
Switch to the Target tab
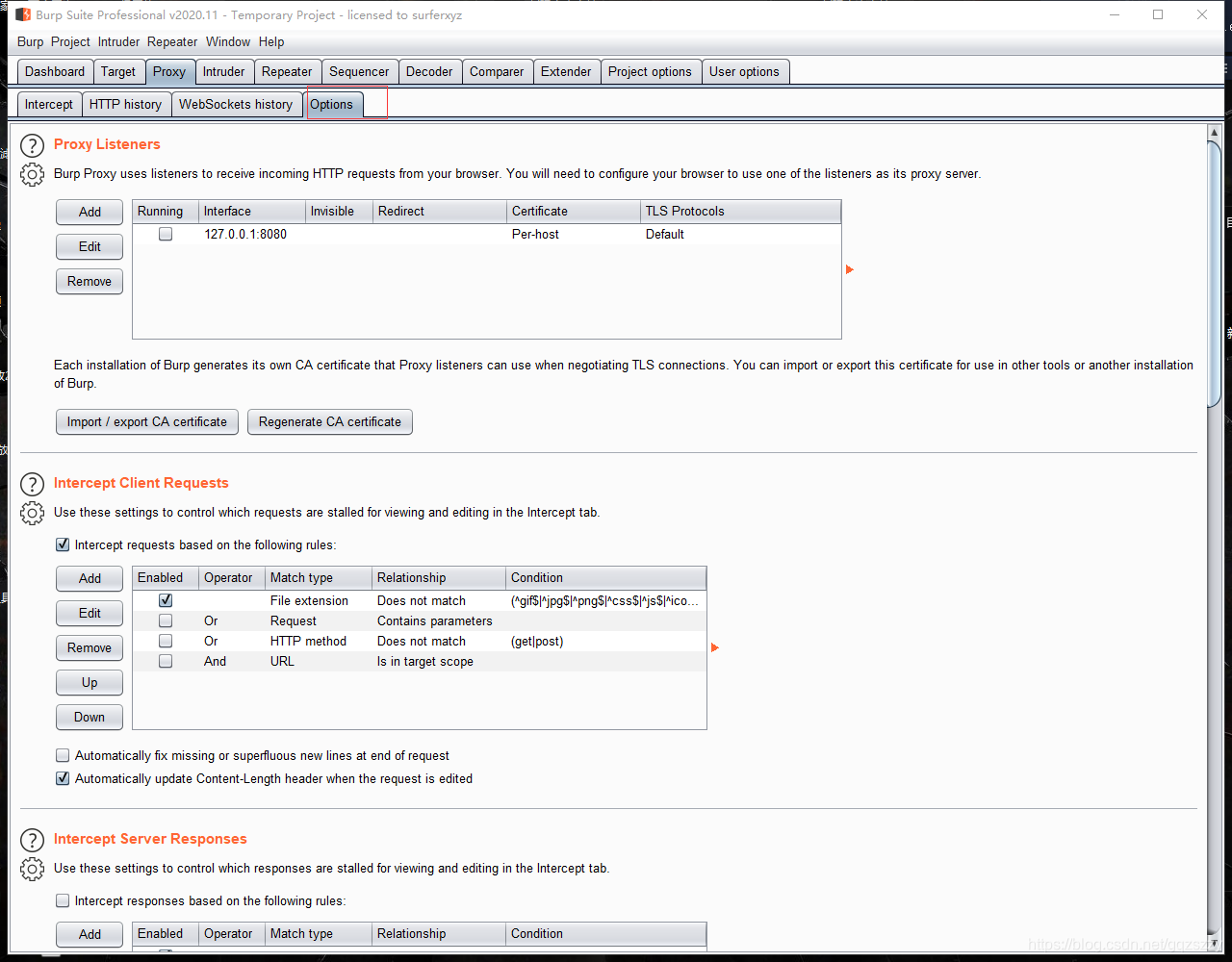click(118, 71)
